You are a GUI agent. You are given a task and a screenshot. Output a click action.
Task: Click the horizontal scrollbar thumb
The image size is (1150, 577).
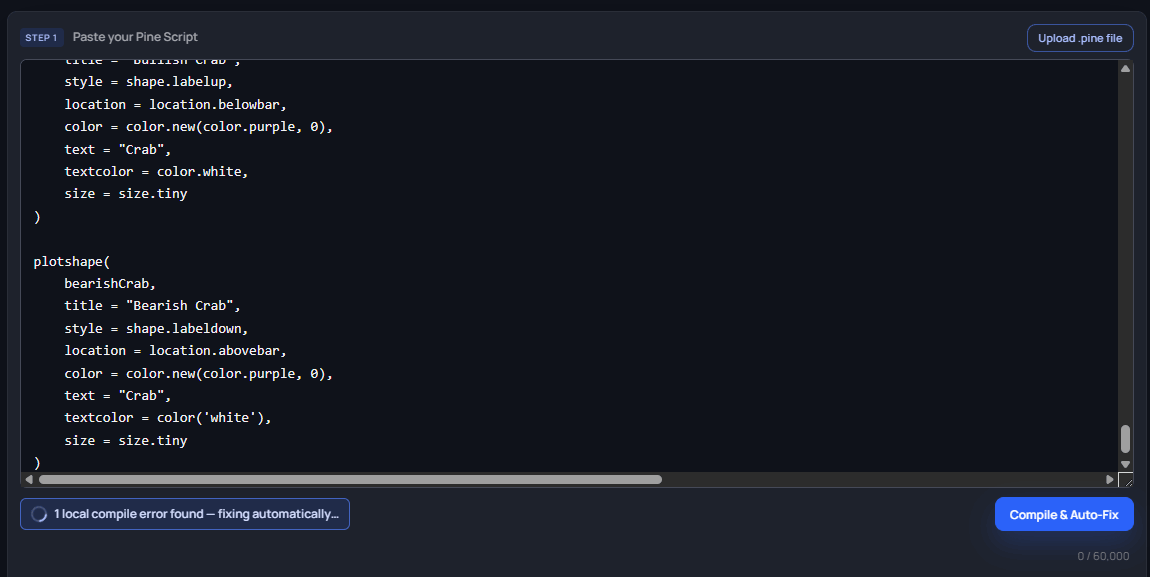click(x=351, y=479)
